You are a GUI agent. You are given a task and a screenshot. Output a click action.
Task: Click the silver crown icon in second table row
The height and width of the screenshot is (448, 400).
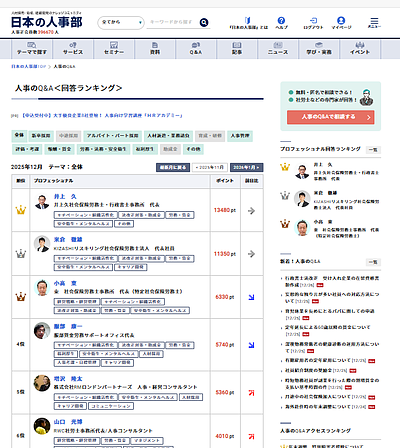coord(21,254)
